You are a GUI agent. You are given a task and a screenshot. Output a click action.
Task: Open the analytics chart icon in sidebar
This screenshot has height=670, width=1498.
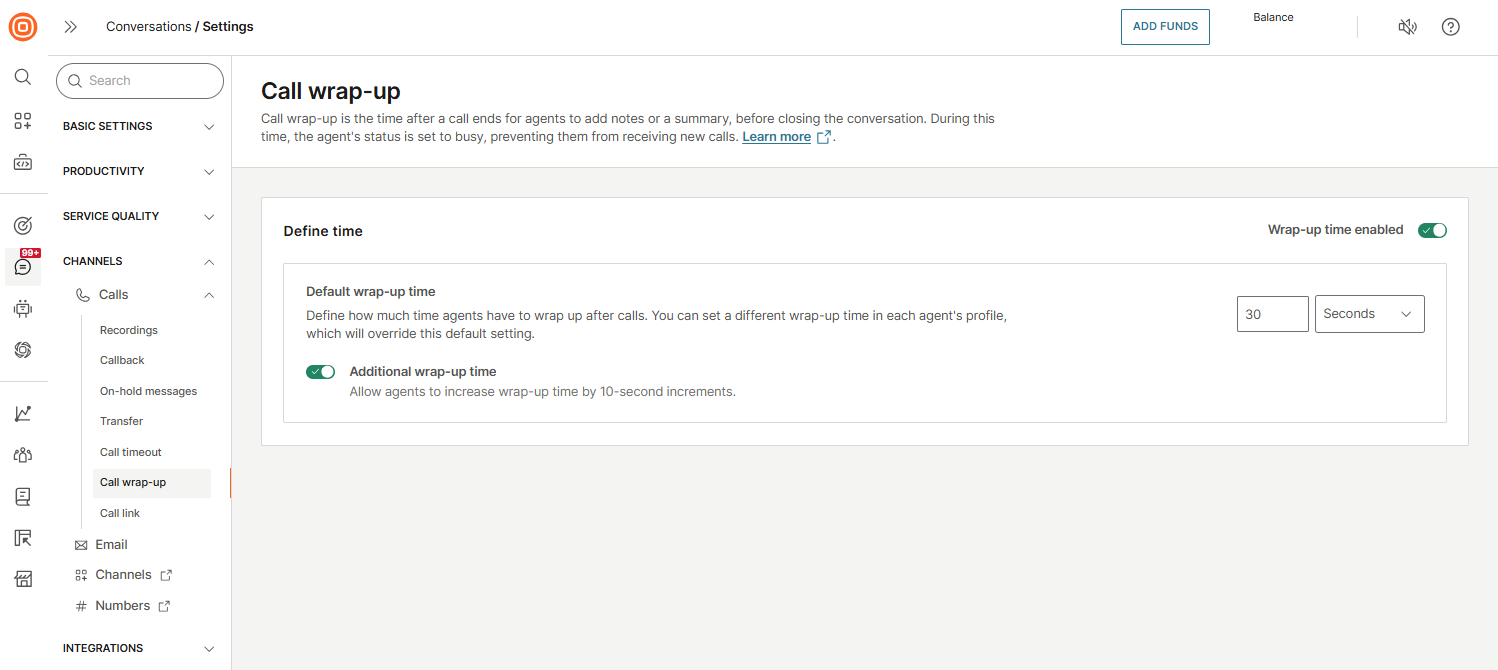click(x=23, y=413)
